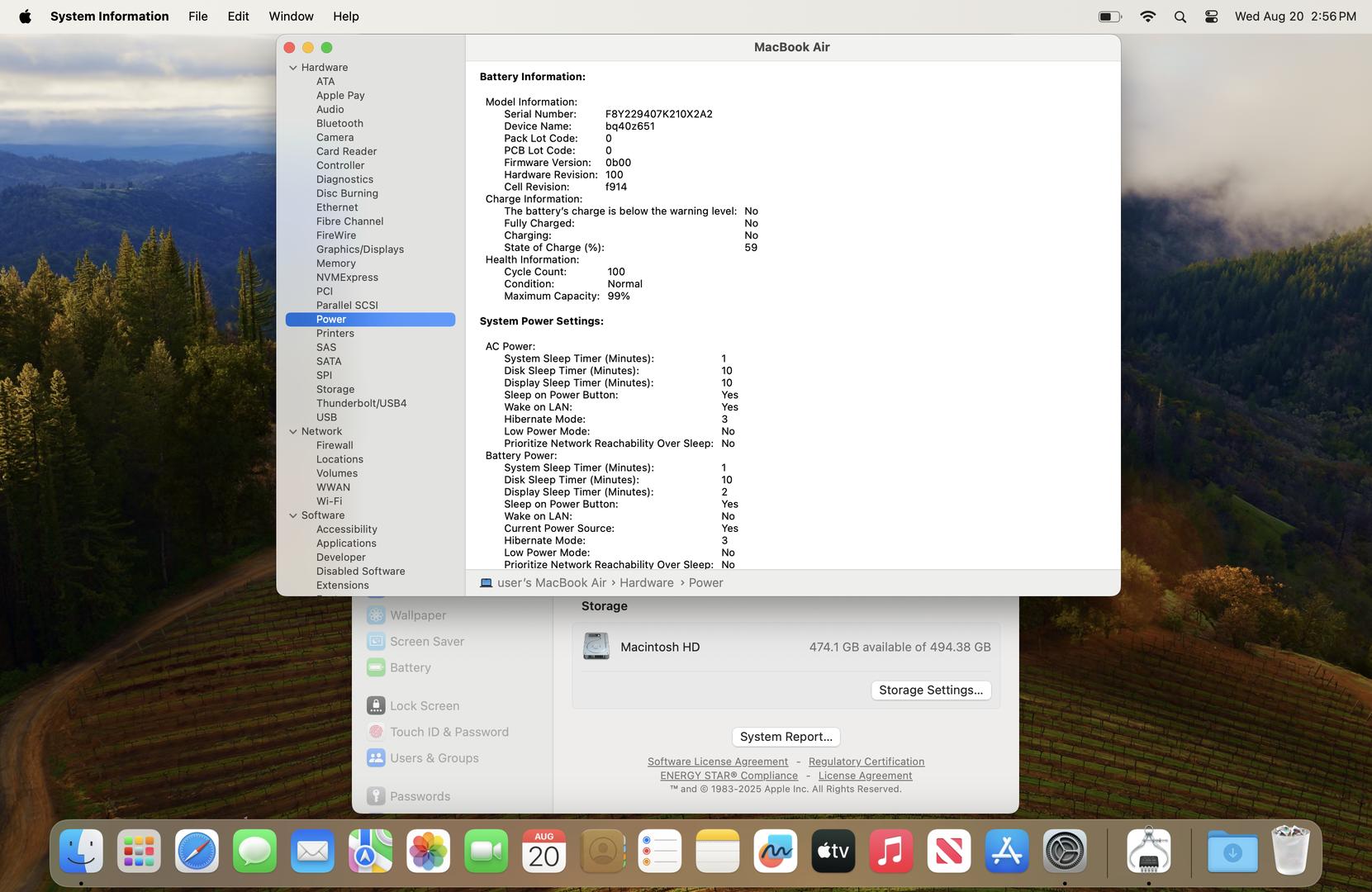The height and width of the screenshot is (892, 1372).
Task: Open the Regulatory Certification link
Action: pyautogui.click(x=866, y=762)
